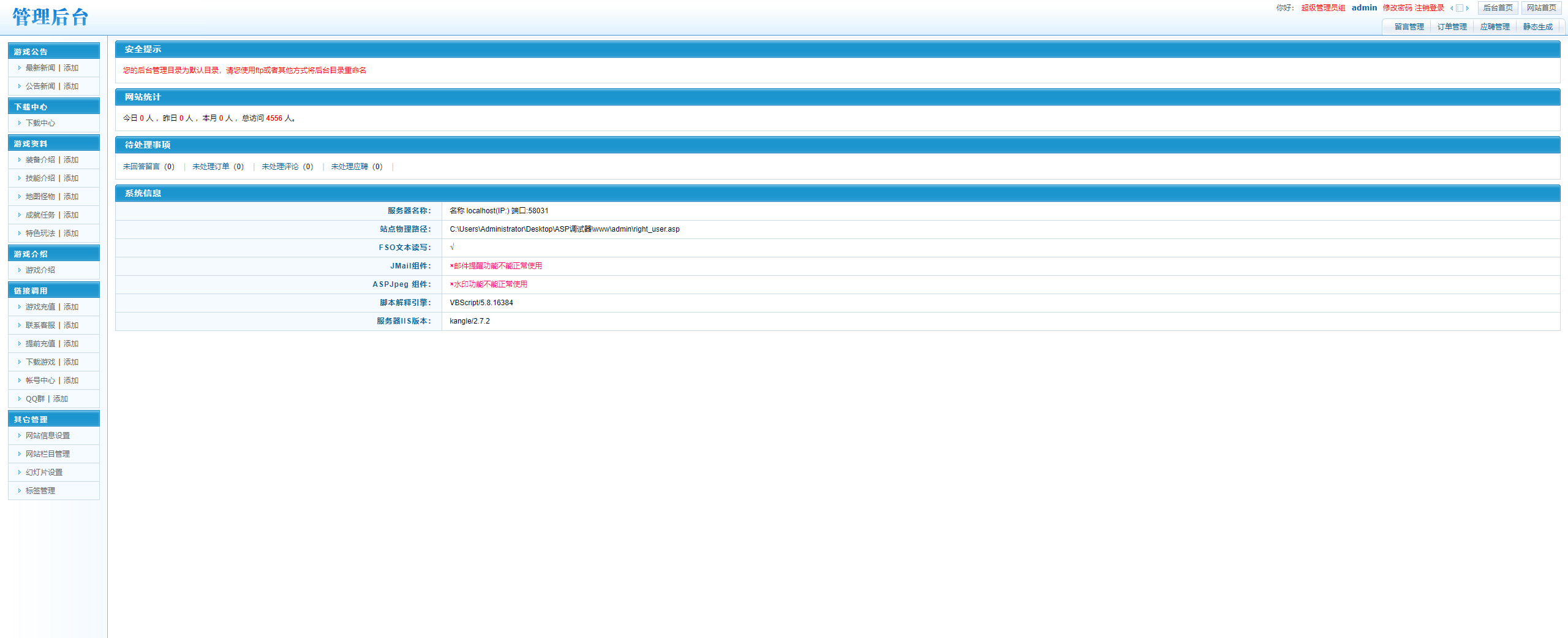This screenshot has height=638, width=1568.
Task: Open 下载游戏 in sidebar
Action: coord(40,362)
